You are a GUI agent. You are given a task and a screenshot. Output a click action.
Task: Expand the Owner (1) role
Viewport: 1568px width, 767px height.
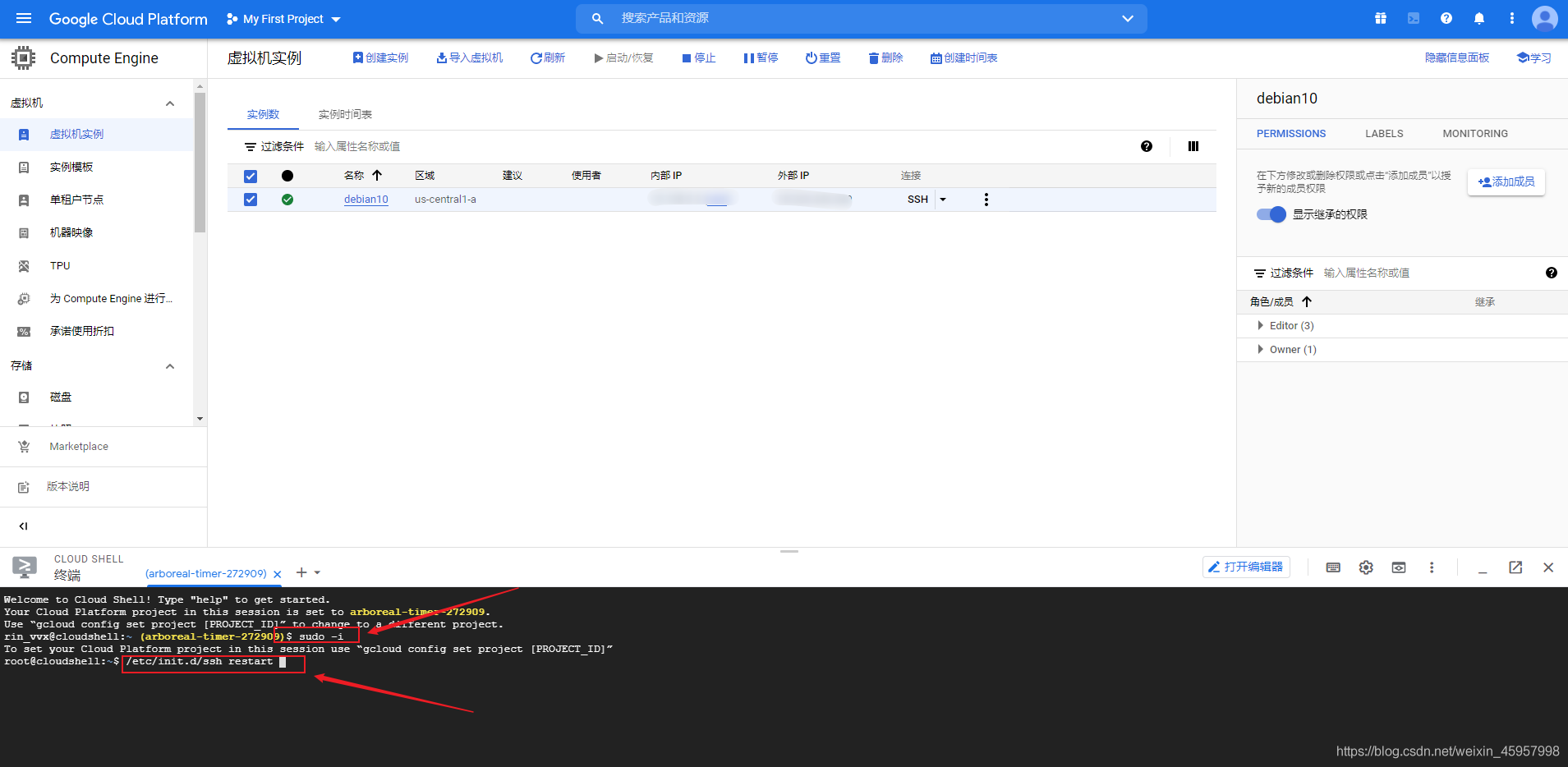(1261, 350)
